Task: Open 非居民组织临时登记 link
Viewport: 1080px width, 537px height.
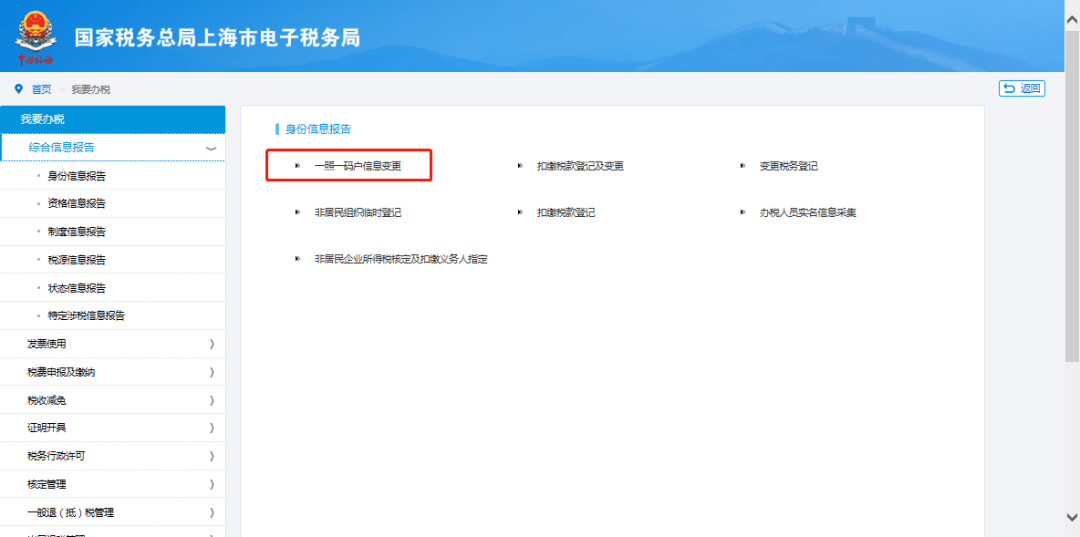Action: [357, 213]
